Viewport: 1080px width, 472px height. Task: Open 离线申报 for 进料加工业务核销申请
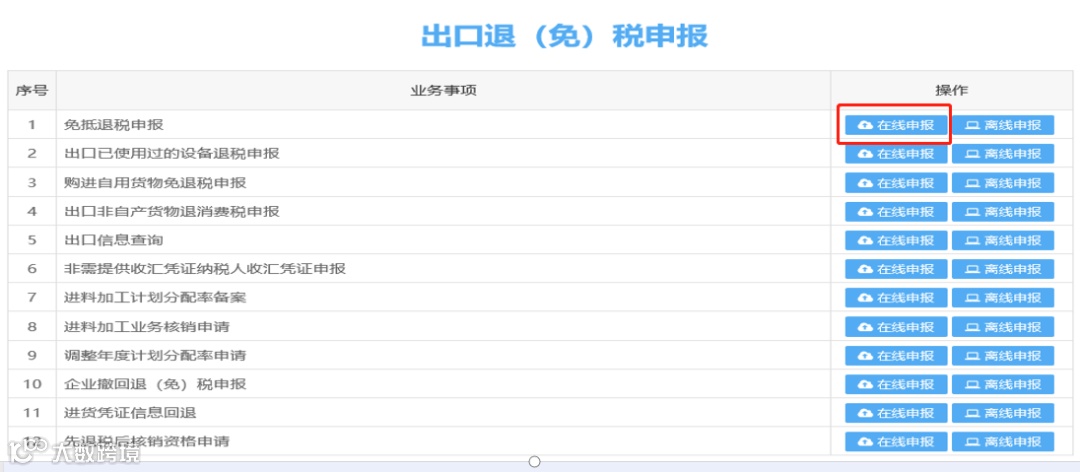(x=1003, y=327)
